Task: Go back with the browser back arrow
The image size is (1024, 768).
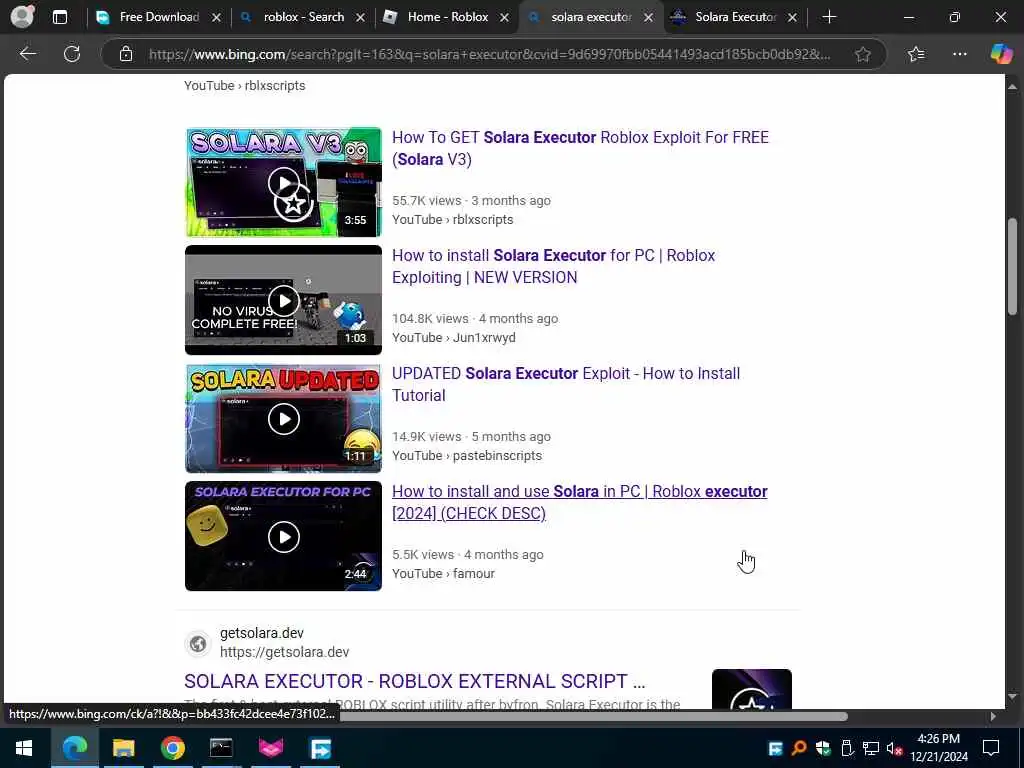Action: 27,54
